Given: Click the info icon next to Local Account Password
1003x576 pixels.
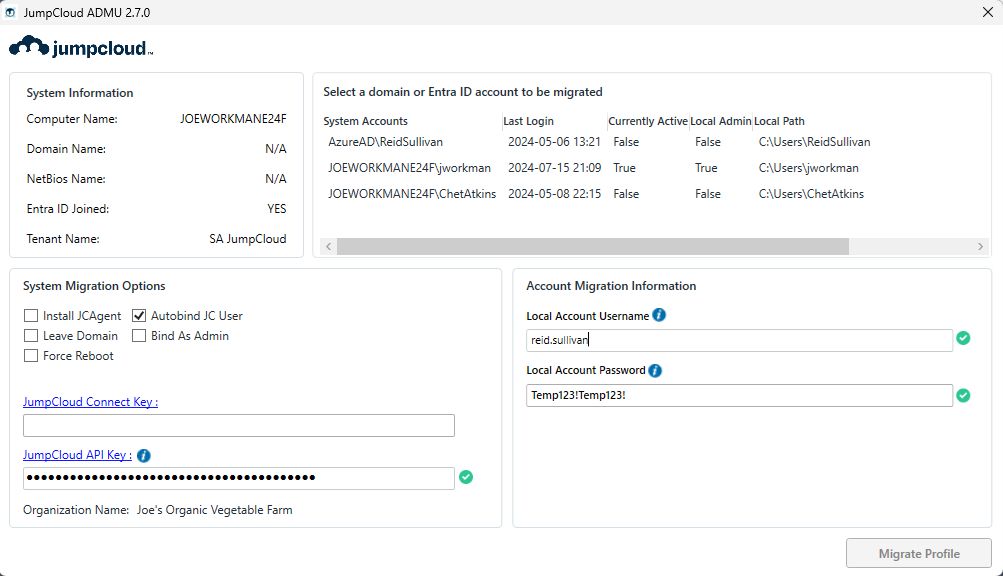Looking at the screenshot, I should (655, 371).
